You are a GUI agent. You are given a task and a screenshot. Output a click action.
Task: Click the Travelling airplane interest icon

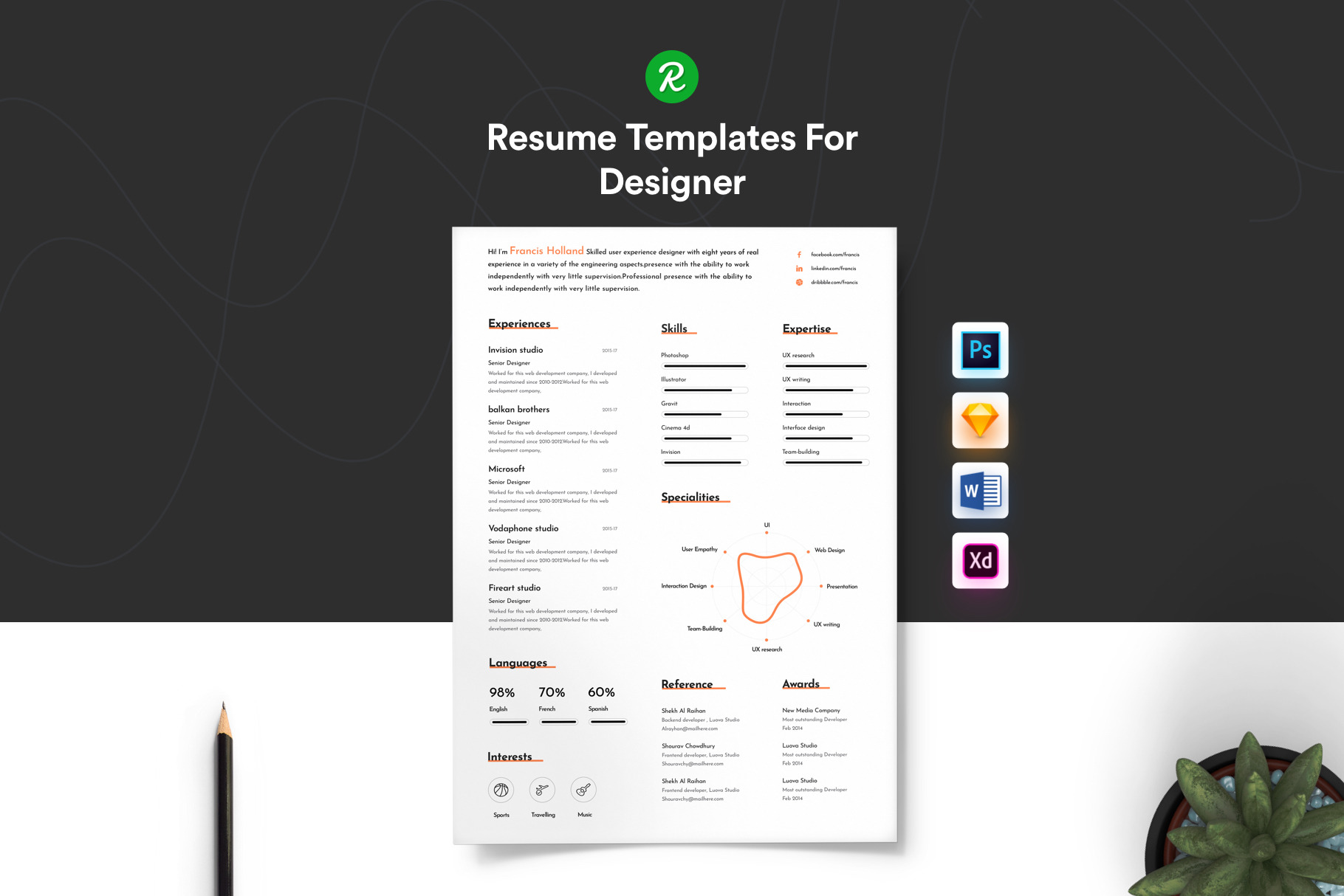pyautogui.click(x=542, y=790)
